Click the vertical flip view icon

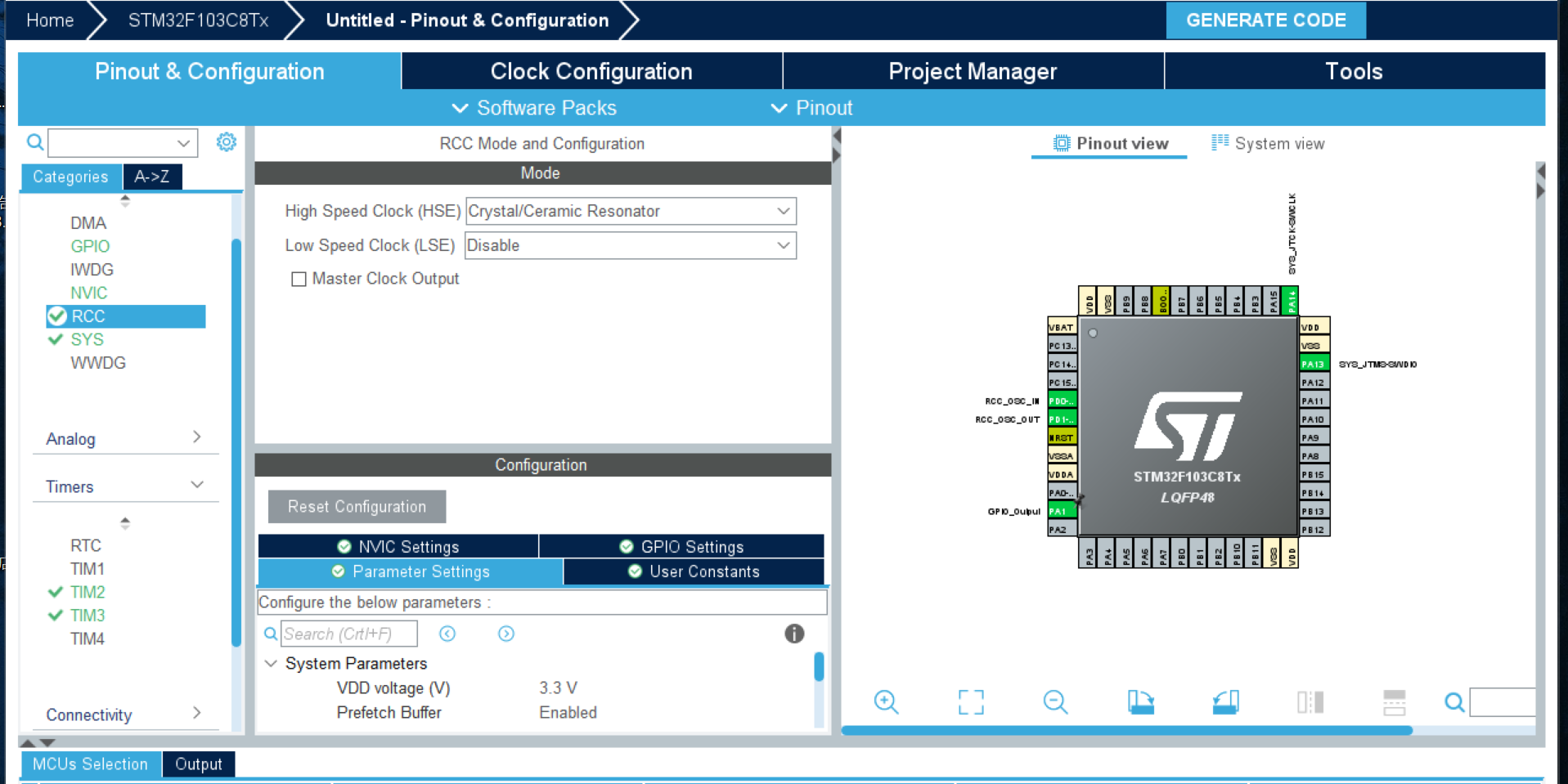tap(1310, 701)
